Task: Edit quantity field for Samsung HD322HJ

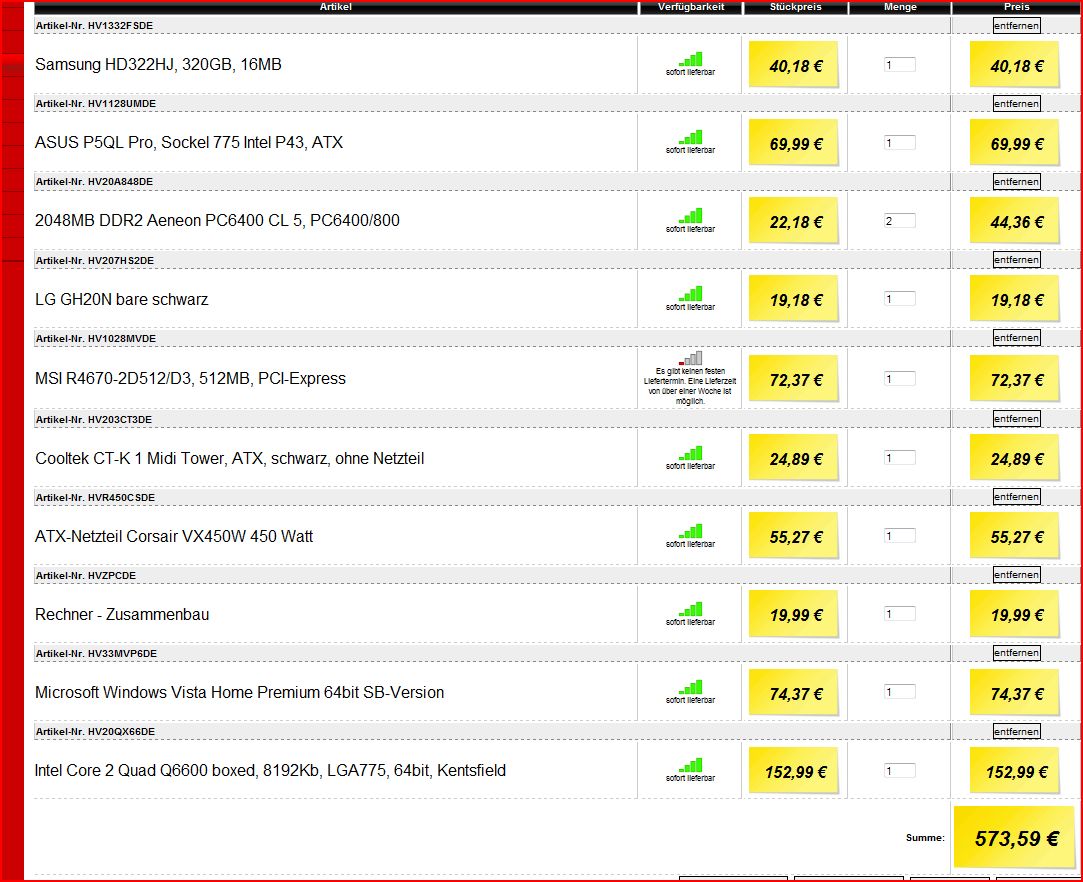Action: pos(900,65)
